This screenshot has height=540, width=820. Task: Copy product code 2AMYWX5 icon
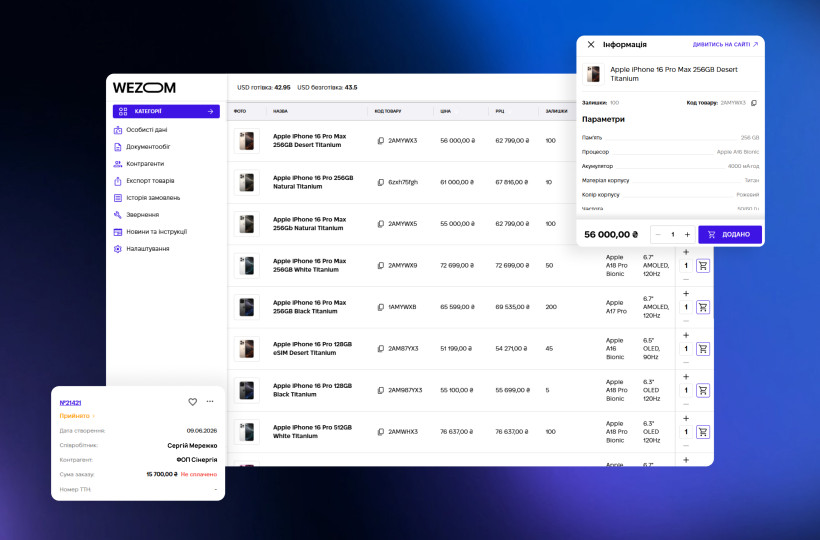(x=381, y=224)
